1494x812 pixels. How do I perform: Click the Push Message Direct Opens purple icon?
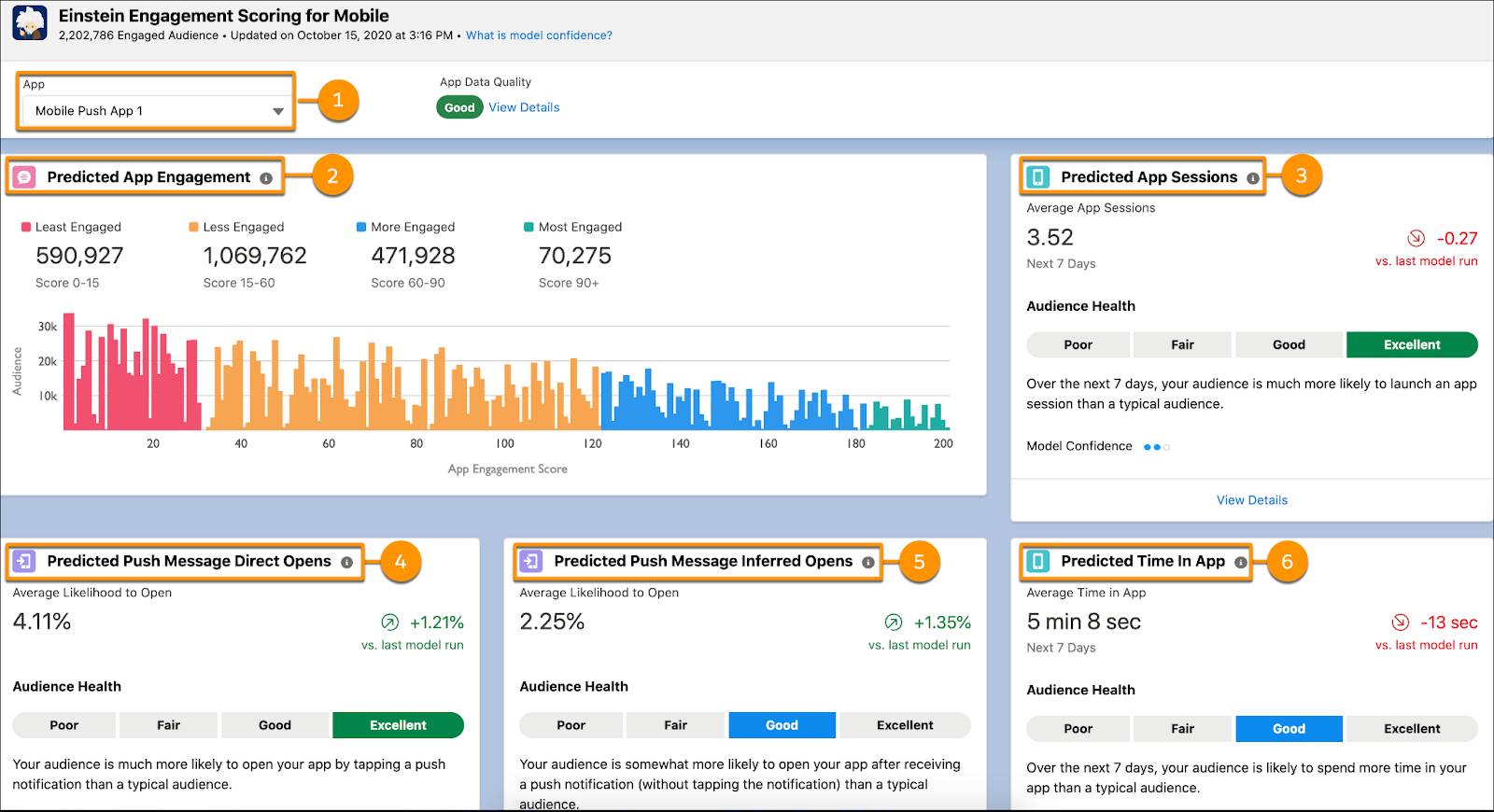click(25, 561)
